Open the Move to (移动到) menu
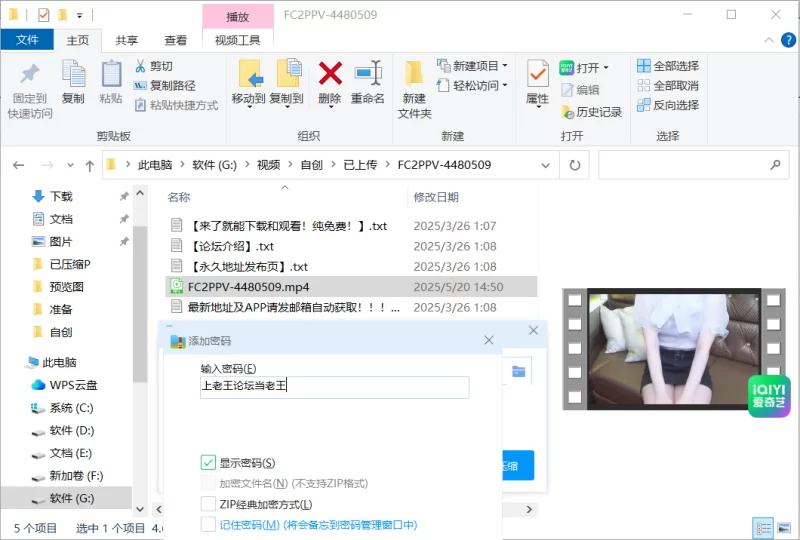 pyautogui.click(x=248, y=84)
